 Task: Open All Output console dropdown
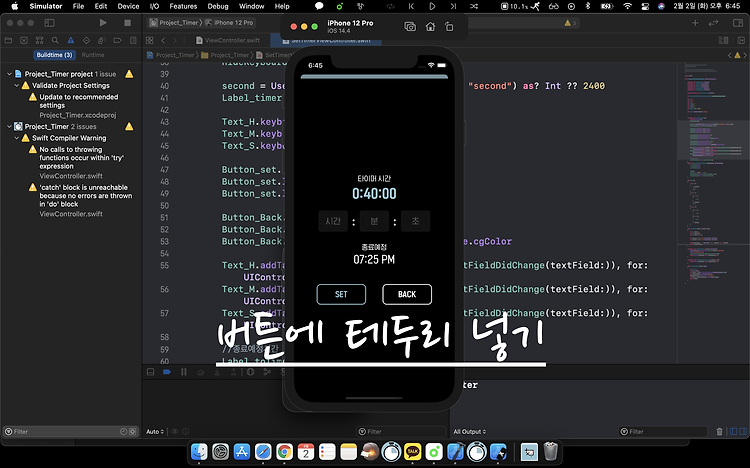pos(470,432)
